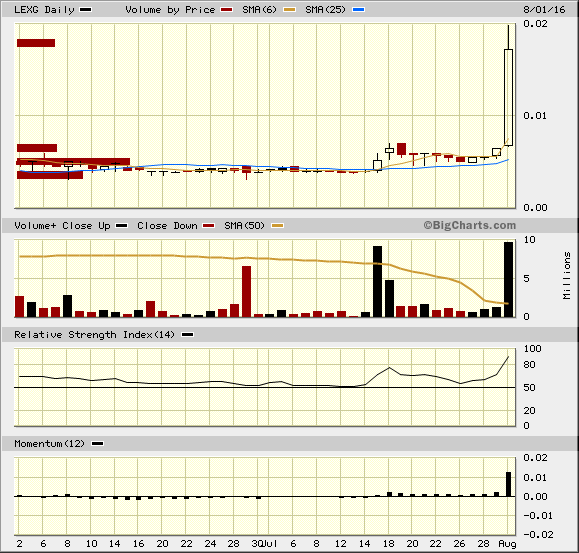The height and width of the screenshot is (553, 579).
Task: Click the Relative Strength Index(14) legend marker
Action: tap(188, 335)
